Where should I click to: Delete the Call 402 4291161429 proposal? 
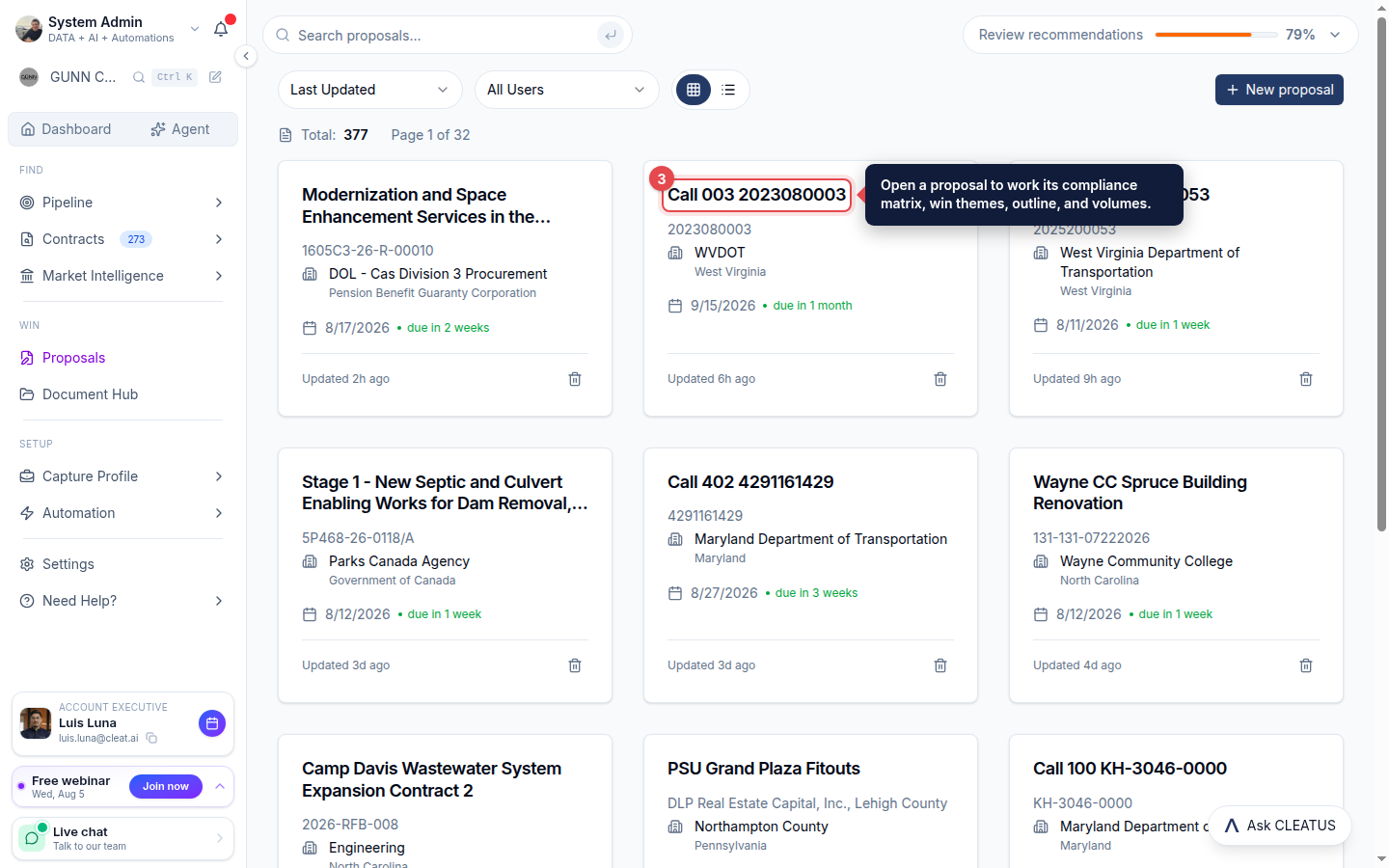[940, 665]
